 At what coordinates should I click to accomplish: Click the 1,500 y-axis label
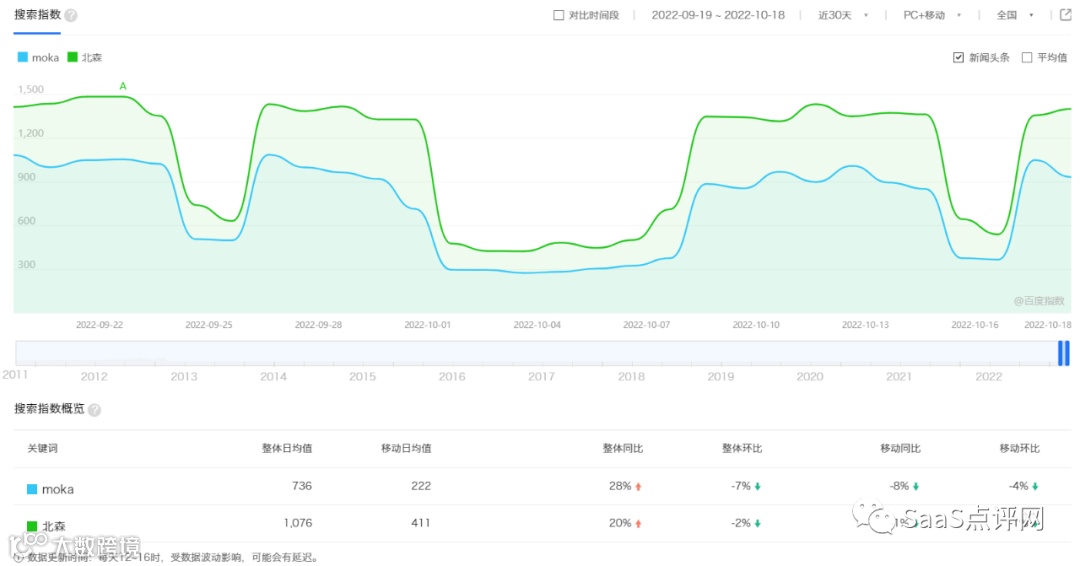pyautogui.click(x=31, y=90)
